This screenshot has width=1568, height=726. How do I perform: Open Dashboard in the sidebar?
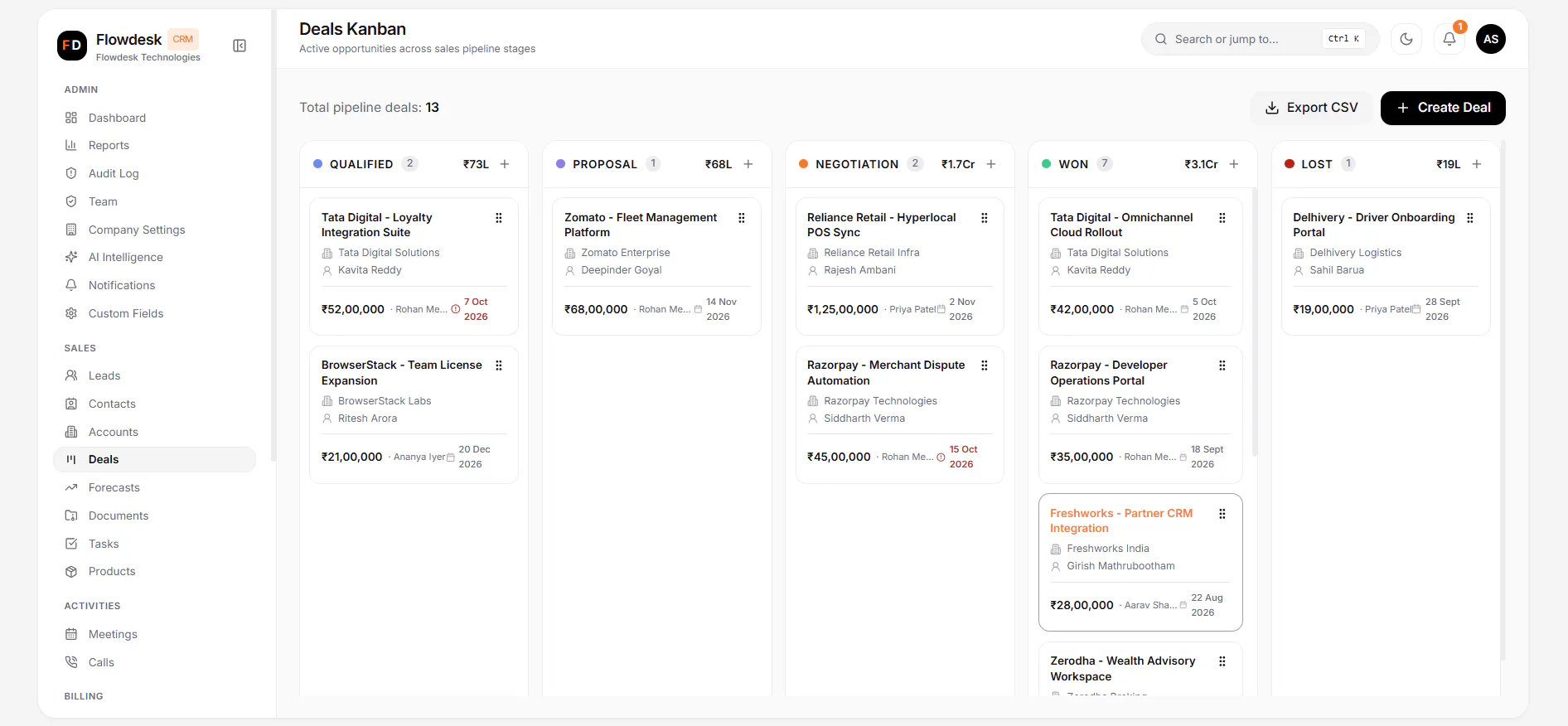[154, 118]
